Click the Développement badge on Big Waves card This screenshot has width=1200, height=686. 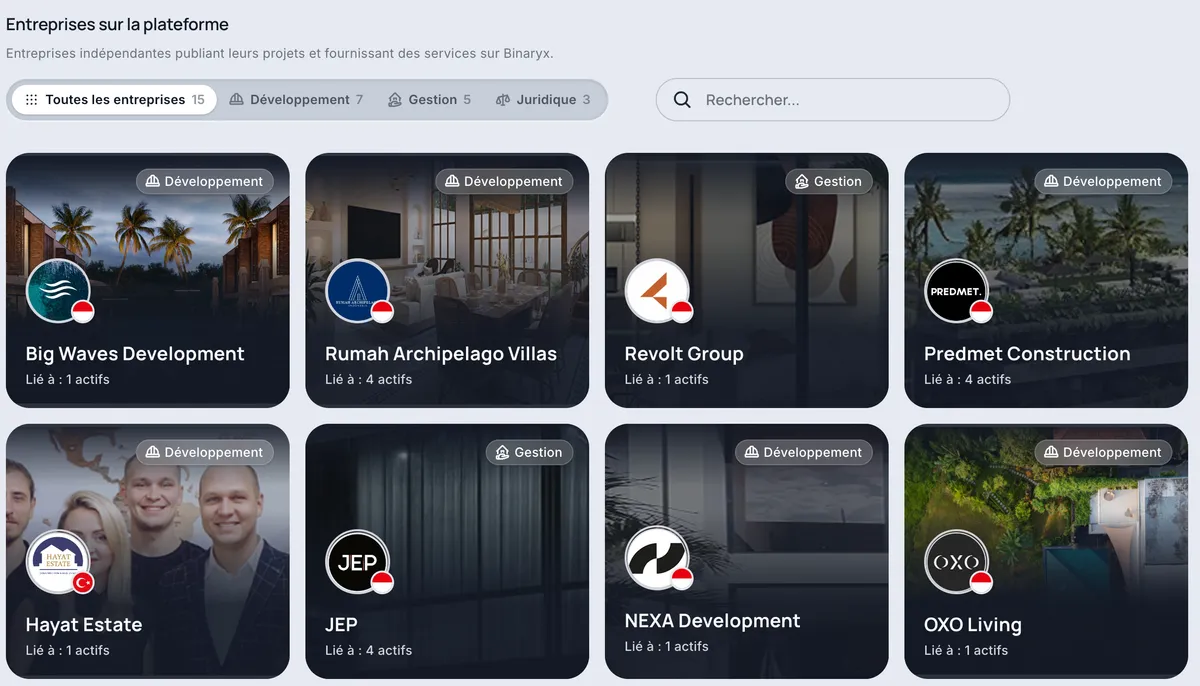pos(205,181)
